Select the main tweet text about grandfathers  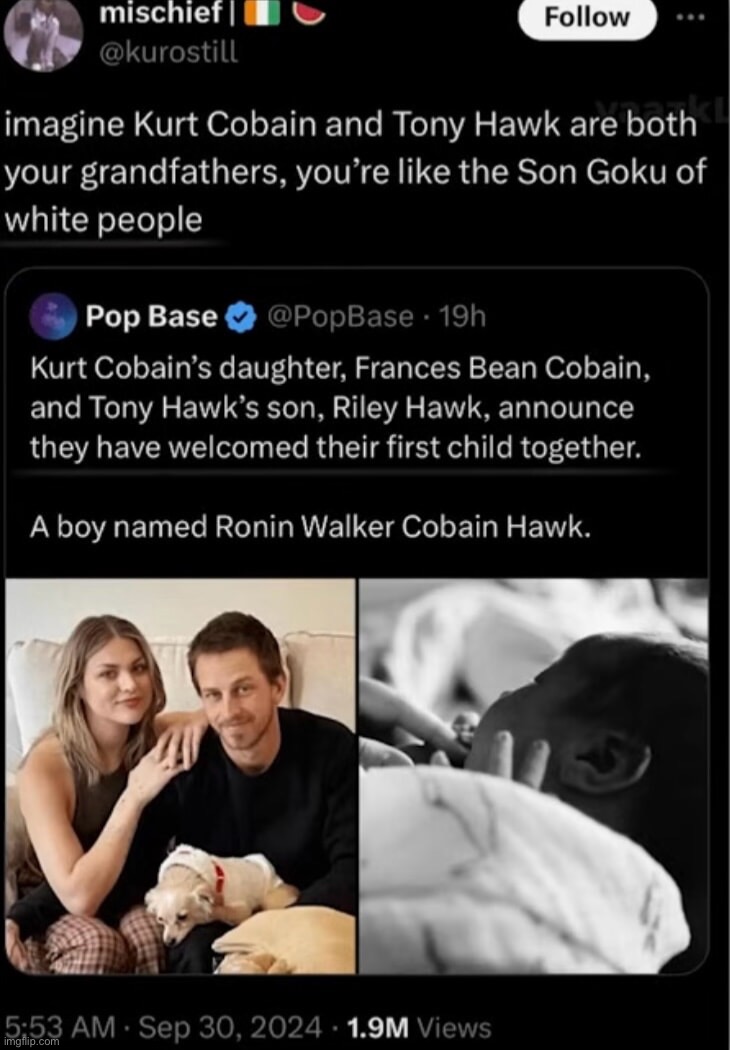coord(356,172)
